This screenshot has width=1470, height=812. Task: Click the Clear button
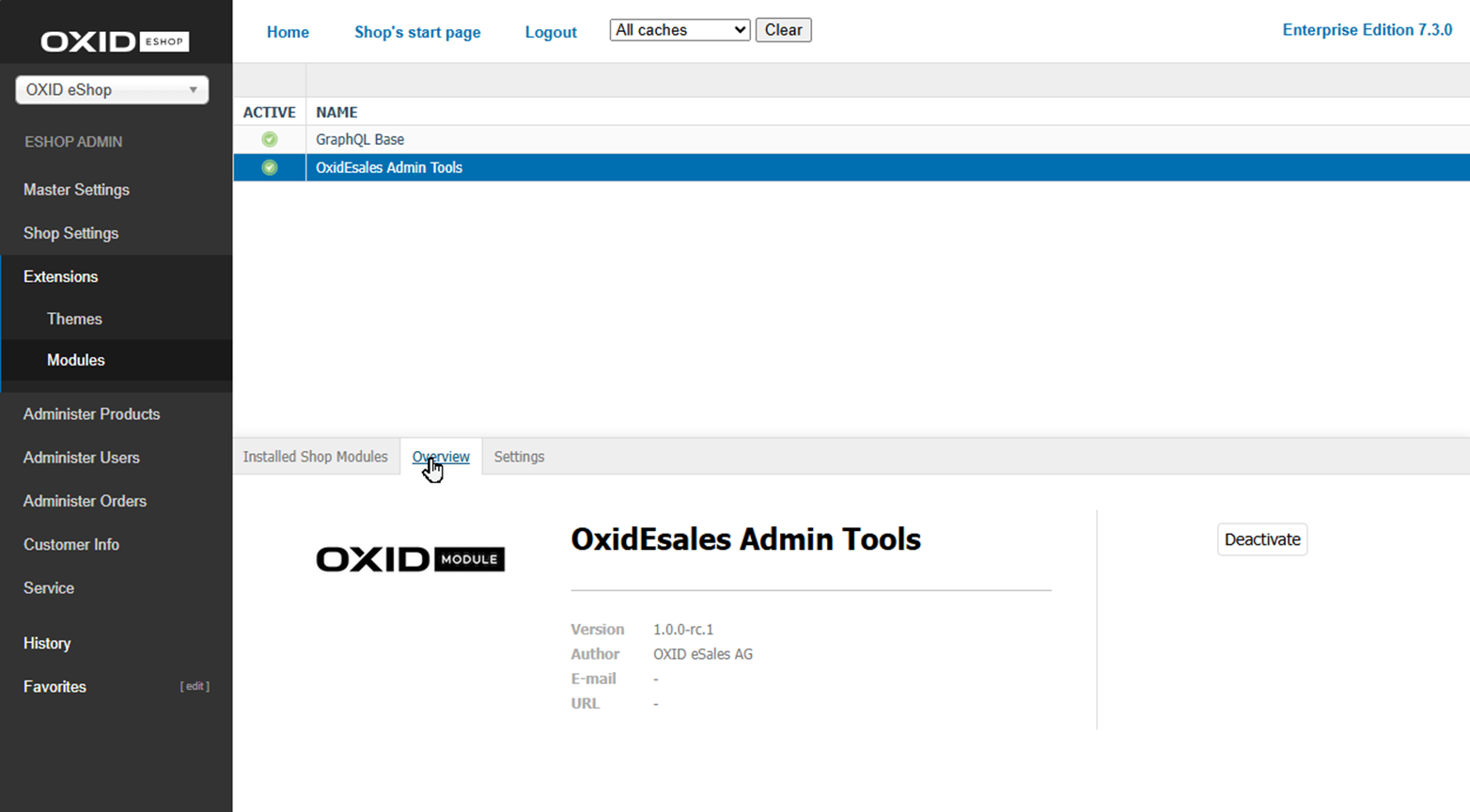(x=783, y=29)
